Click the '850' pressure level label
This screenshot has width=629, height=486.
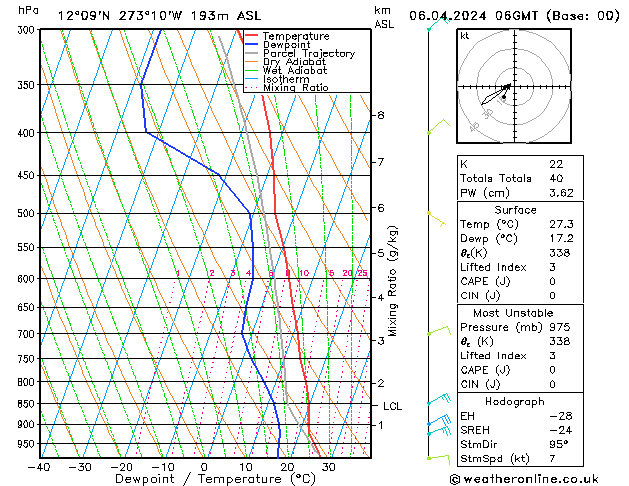28,404
